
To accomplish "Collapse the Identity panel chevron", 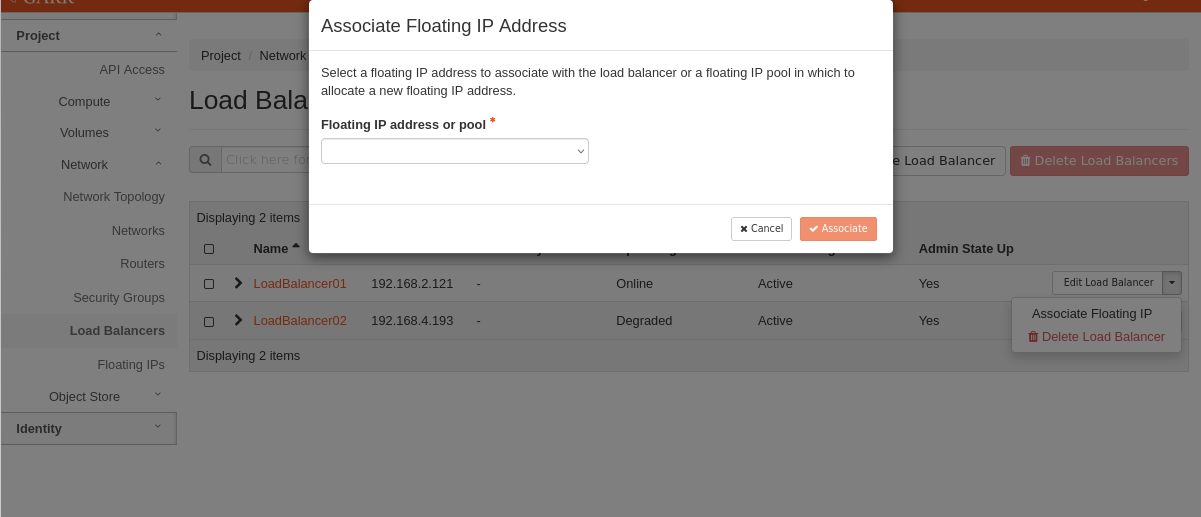I will pos(157,427).
